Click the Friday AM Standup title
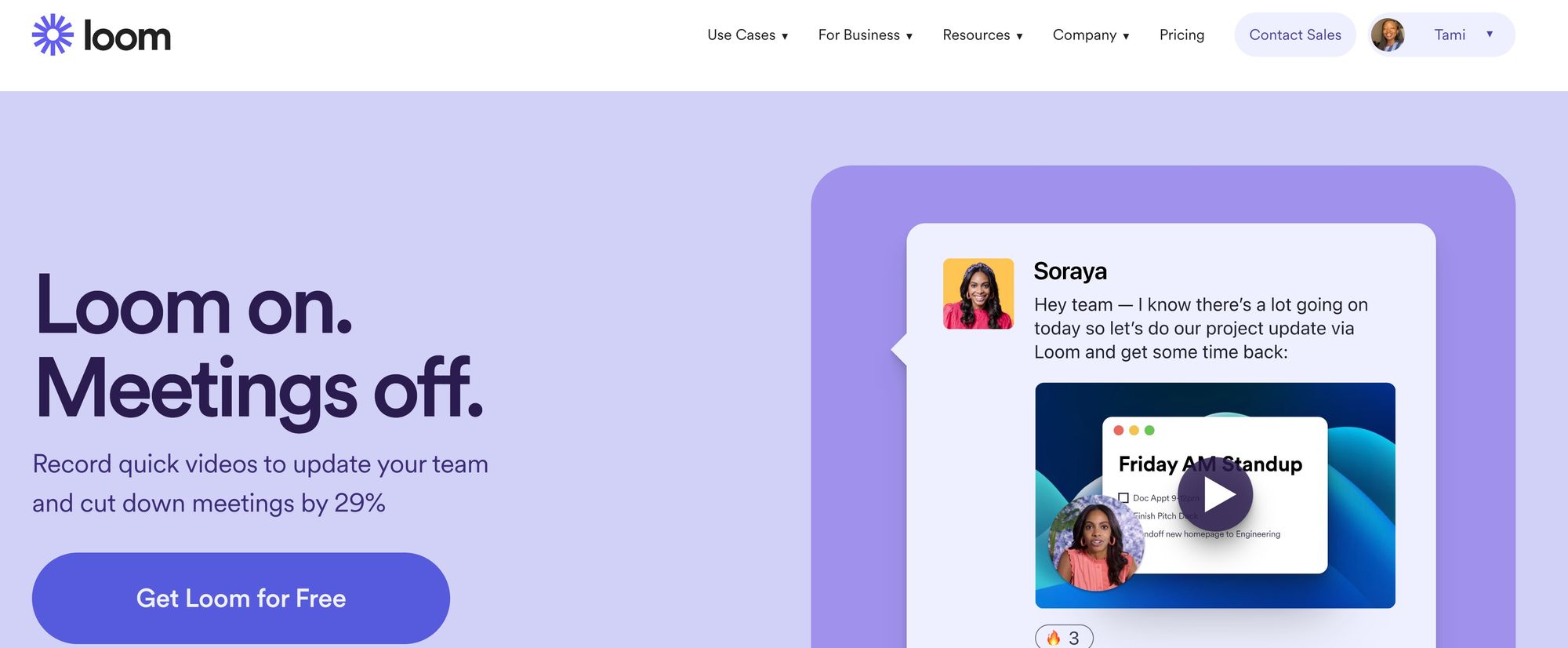 (x=1210, y=464)
